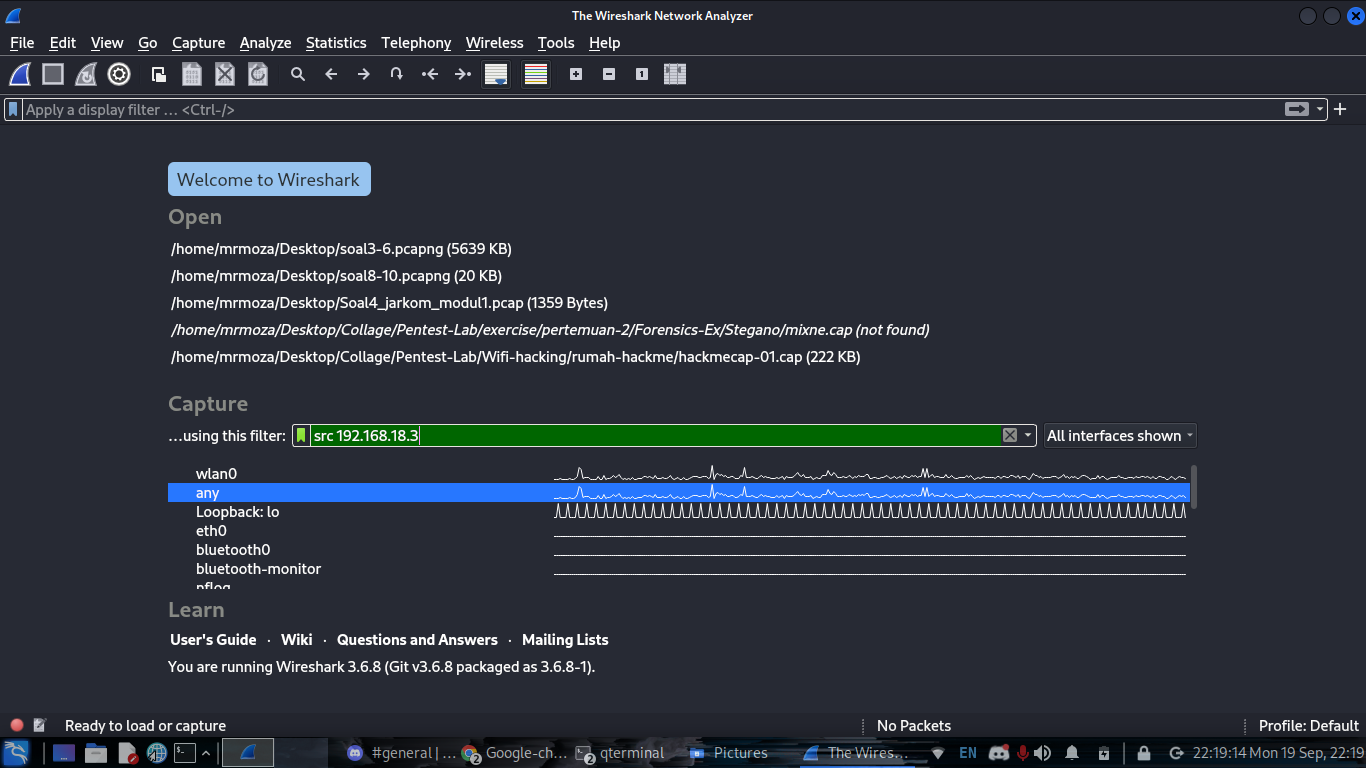Open the recent file soal8-10.pcapng
The width and height of the screenshot is (1366, 768).
(x=337, y=275)
